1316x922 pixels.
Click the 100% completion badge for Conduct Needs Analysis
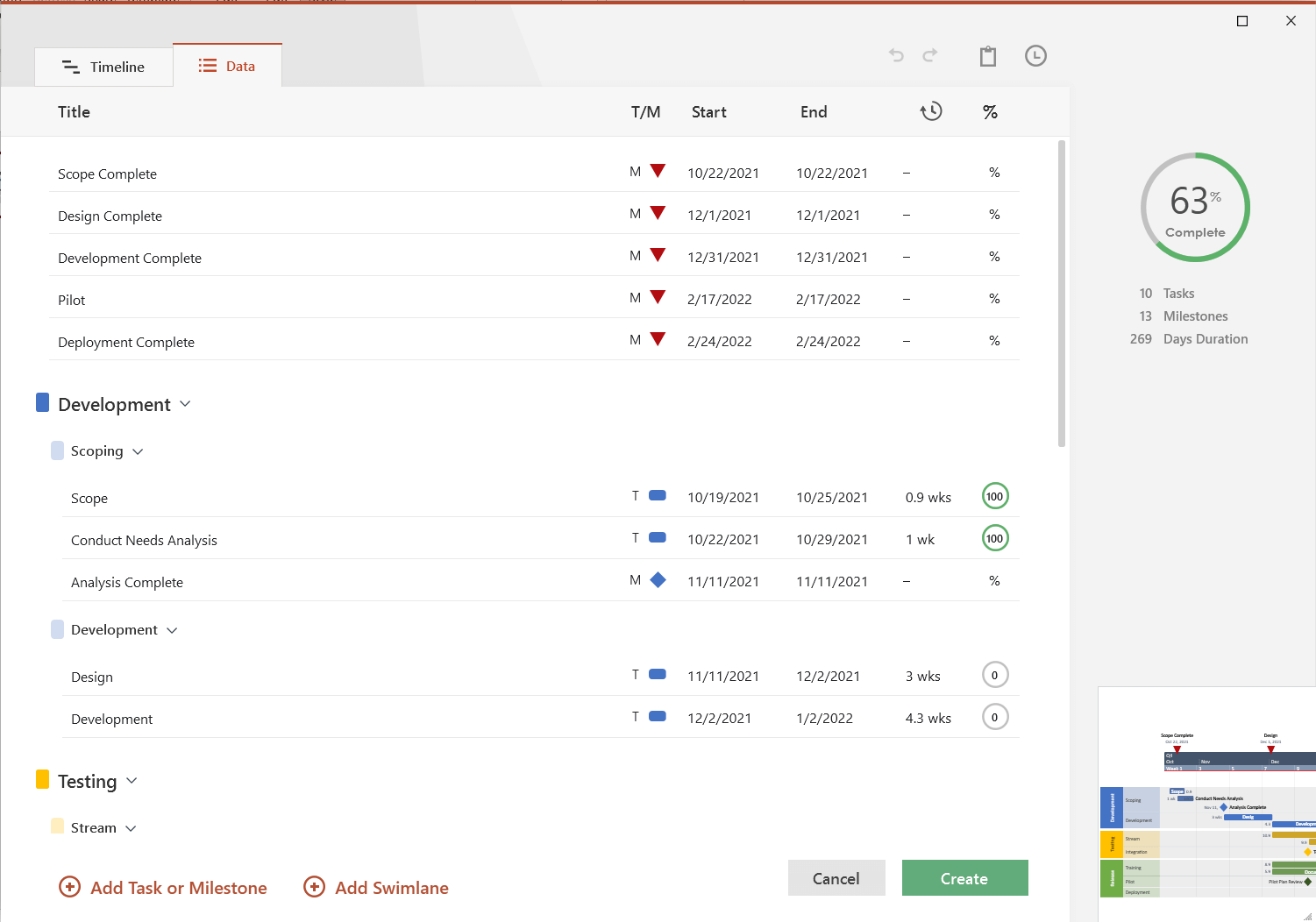point(995,538)
